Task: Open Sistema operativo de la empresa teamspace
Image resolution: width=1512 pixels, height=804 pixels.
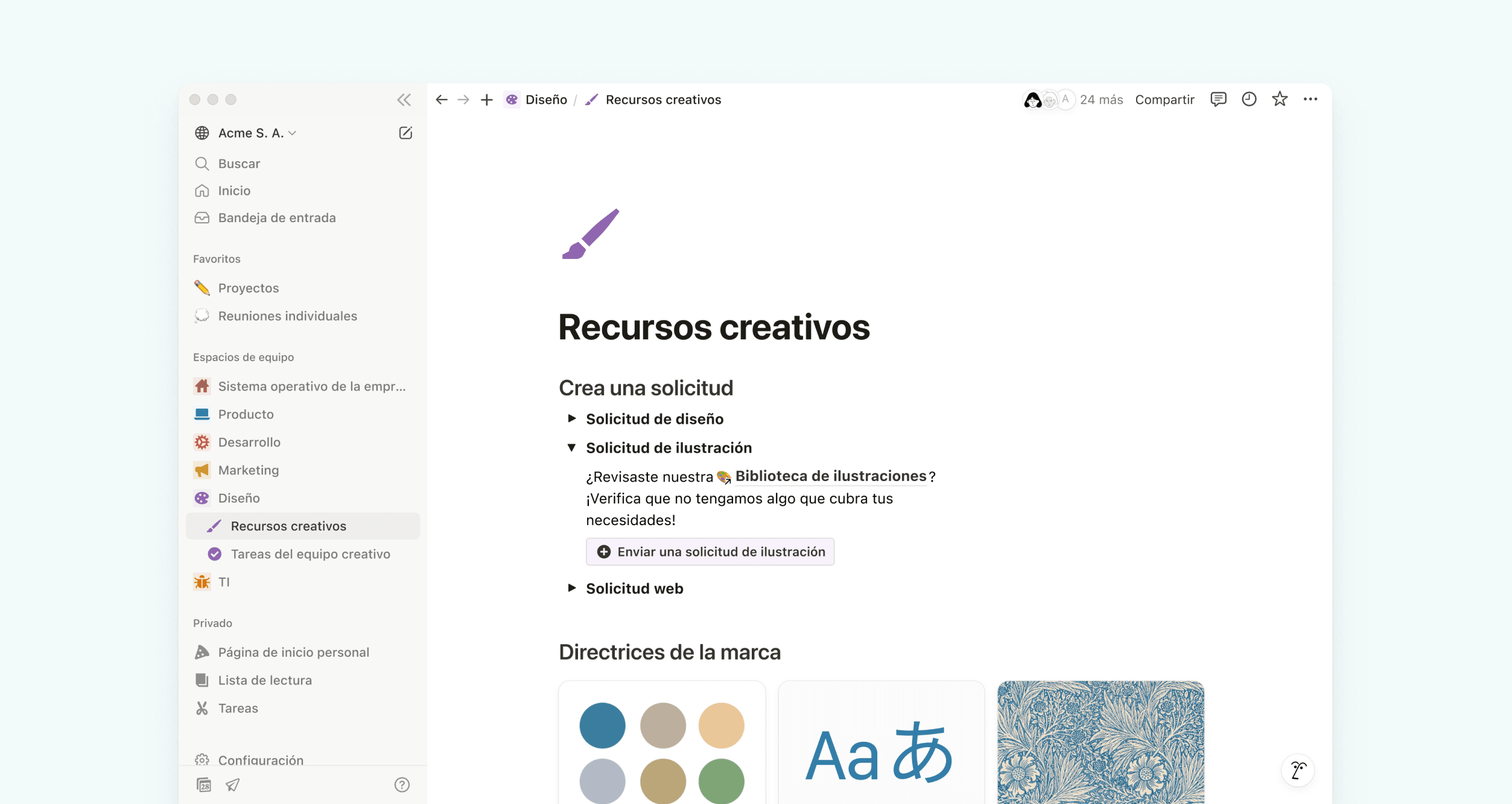Action: (303, 386)
